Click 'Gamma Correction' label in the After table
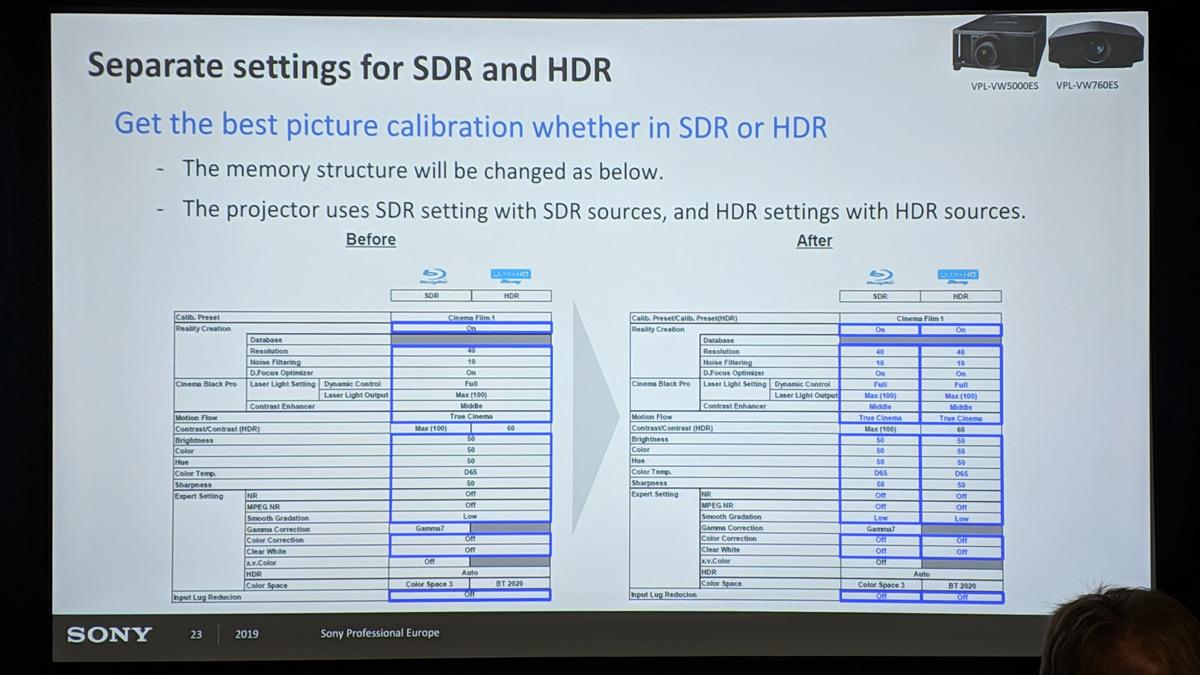Image resolution: width=1200 pixels, height=675 pixels. click(732, 527)
